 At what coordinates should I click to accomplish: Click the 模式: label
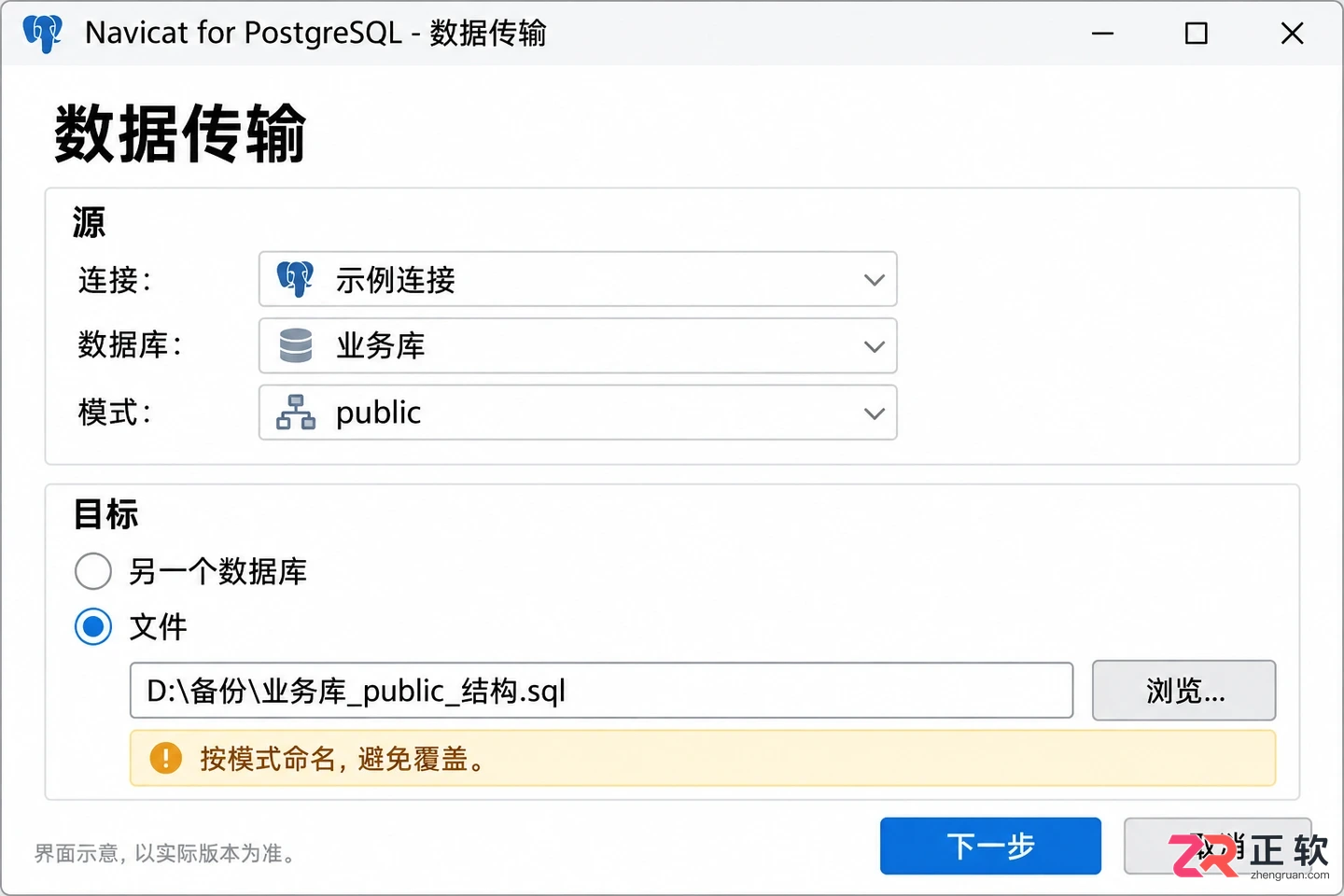click(115, 412)
